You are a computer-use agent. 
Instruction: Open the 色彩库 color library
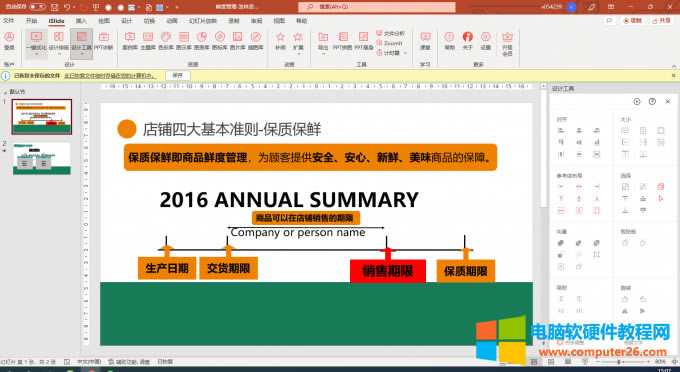pyautogui.click(x=166, y=40)
